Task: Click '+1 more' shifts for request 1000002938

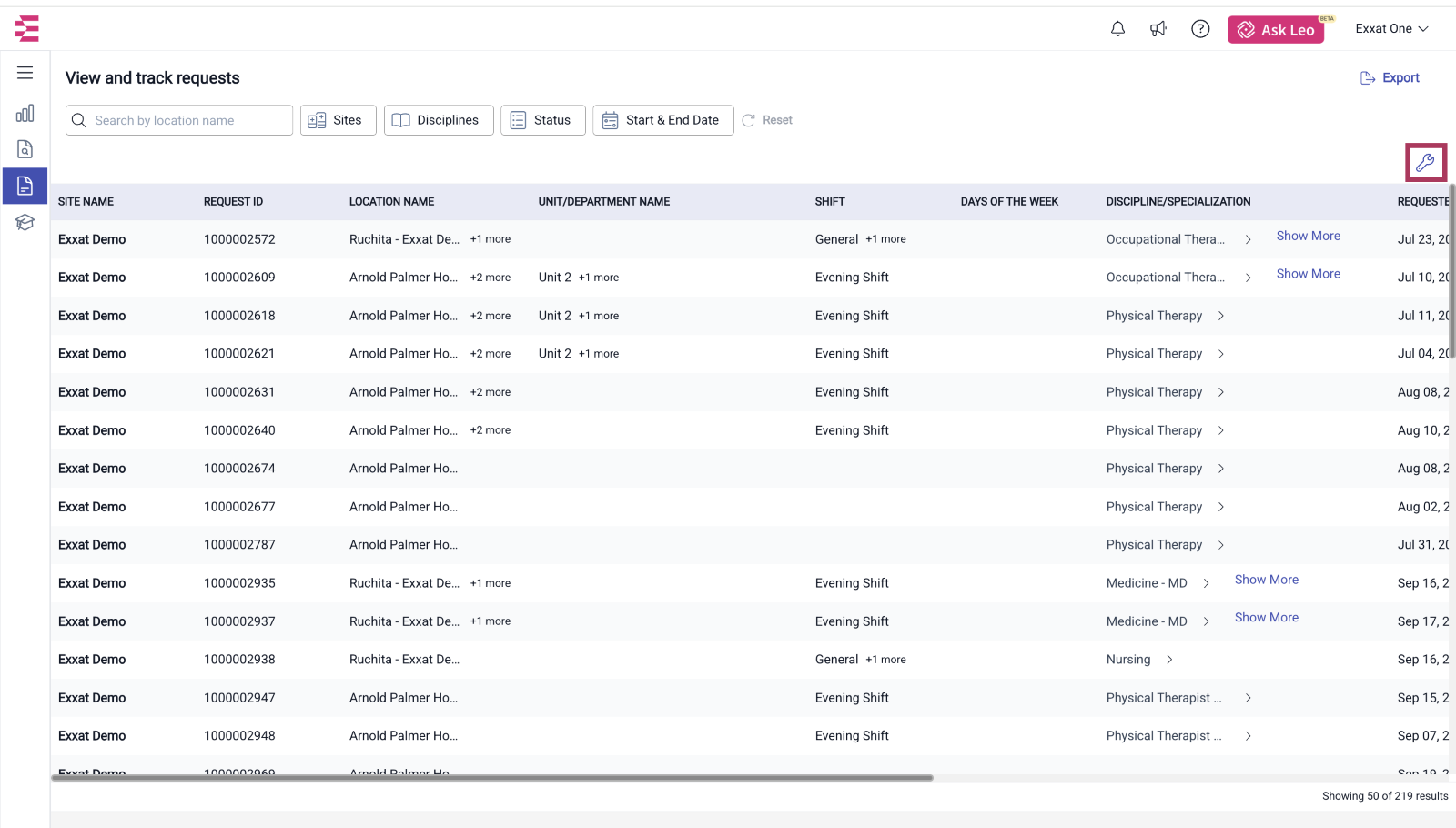Action: (x=885, y=660)
